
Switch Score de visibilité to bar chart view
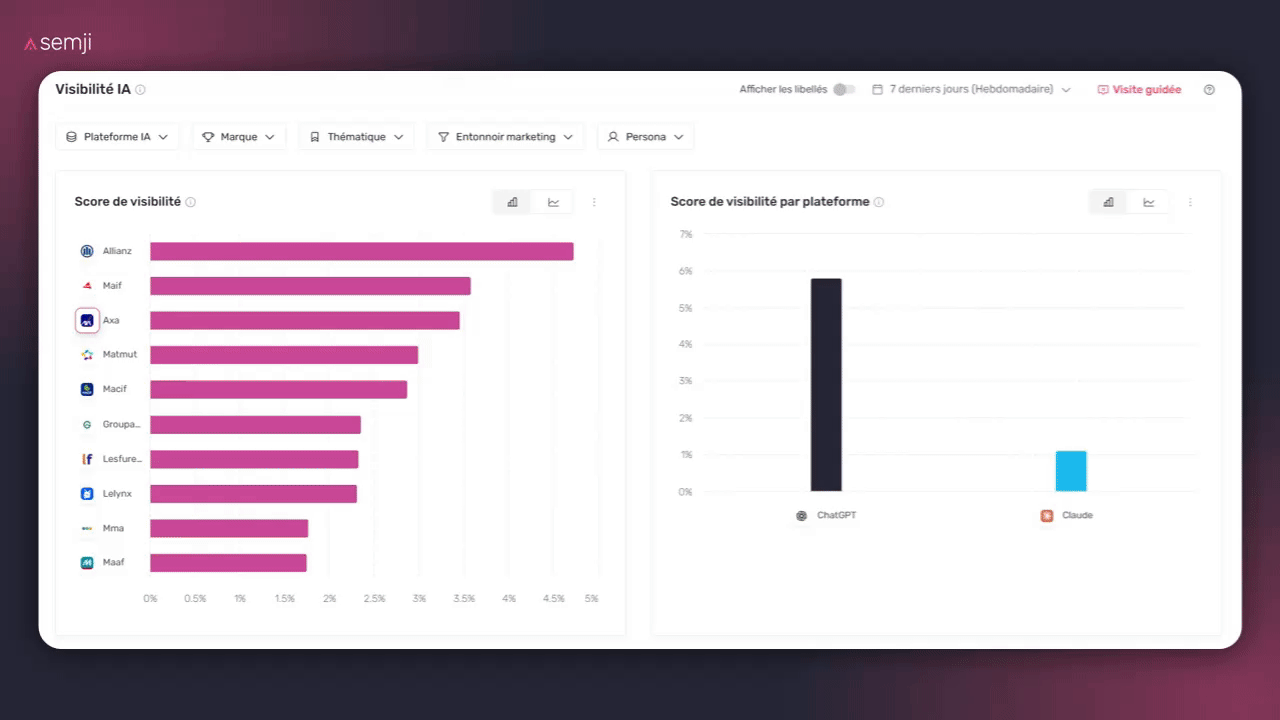click(513, 202)
